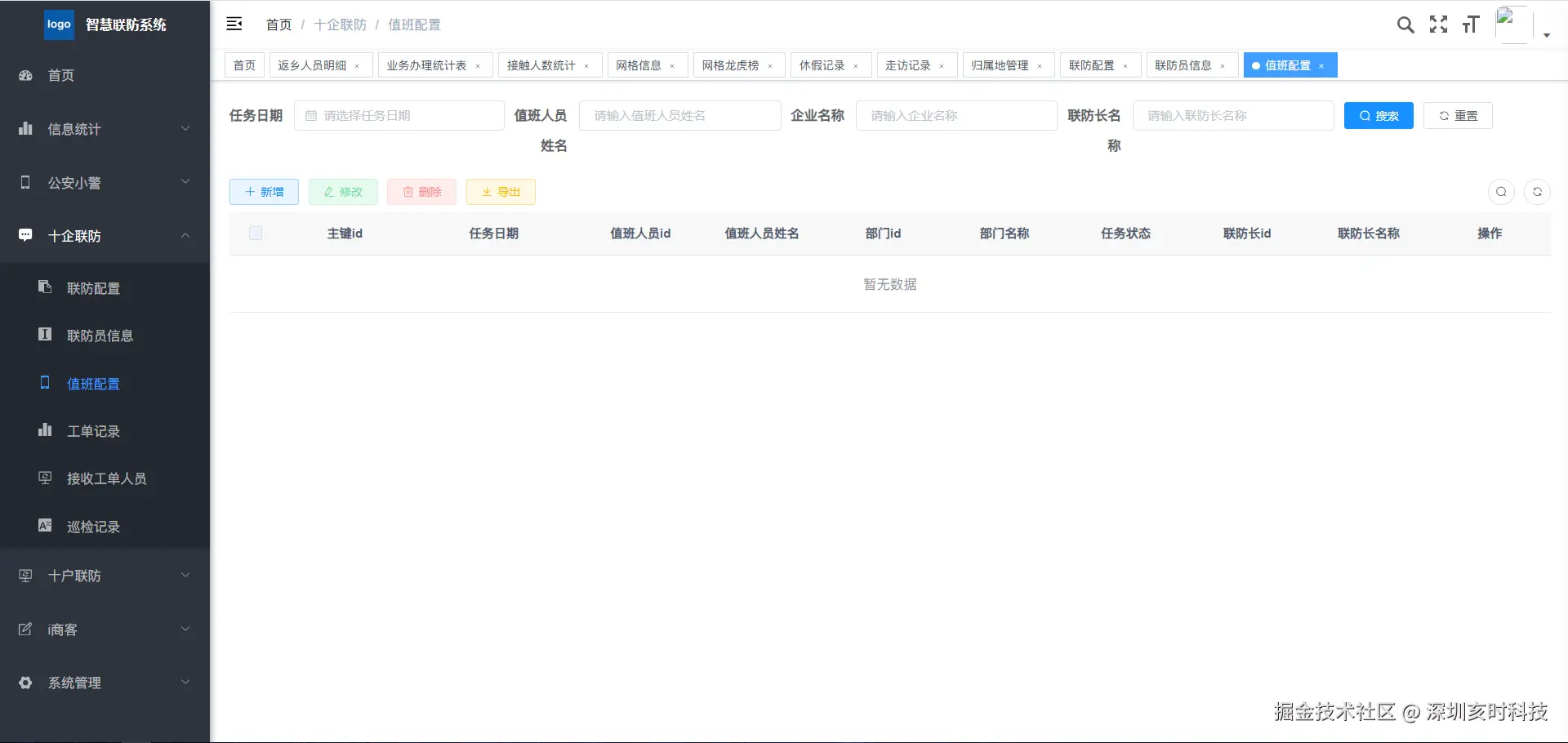The image size is (1568, 743).
Task: Open the 任务日期 date picker field
Action: click(399, 116)
